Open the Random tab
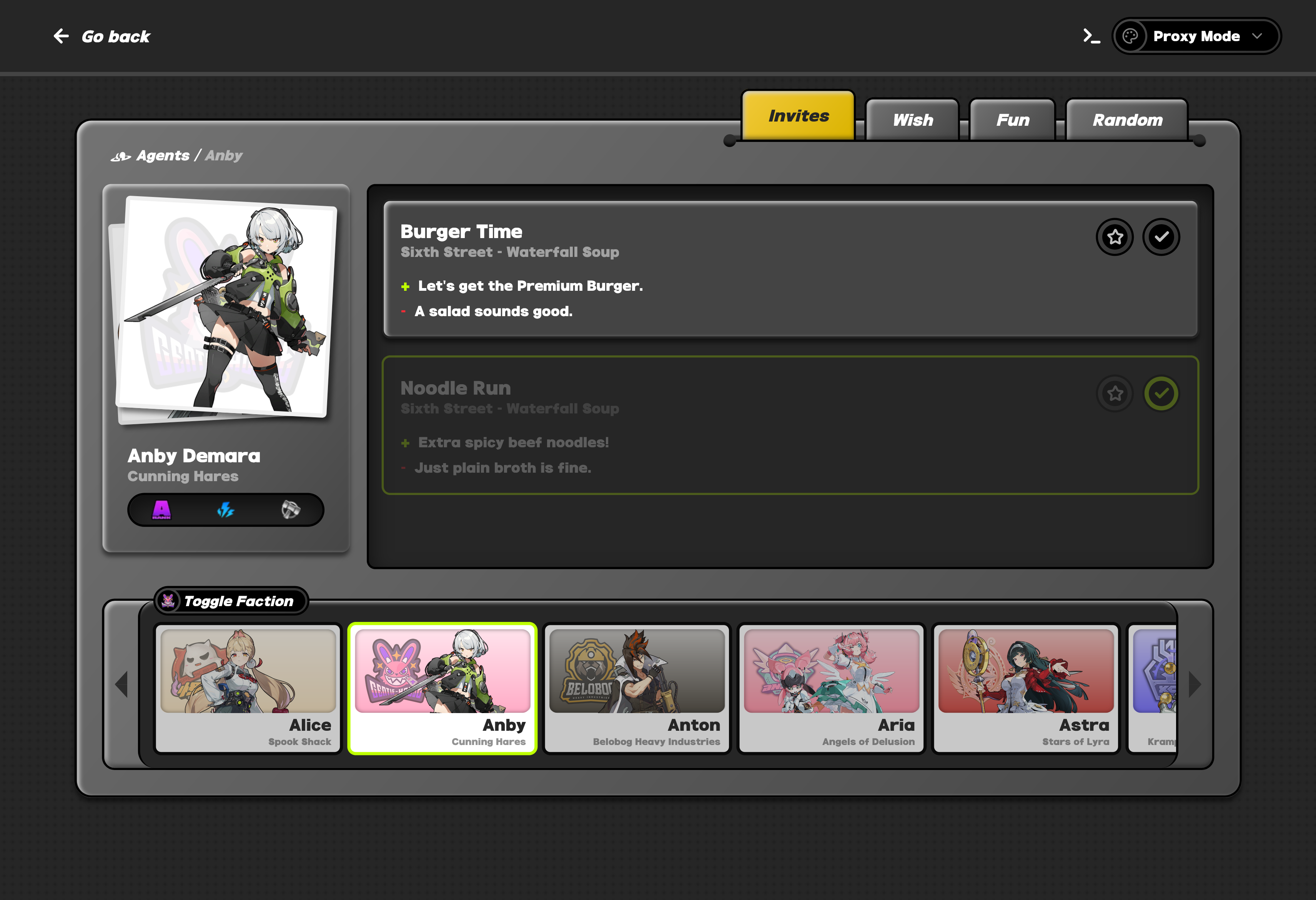 (1127, 120)
